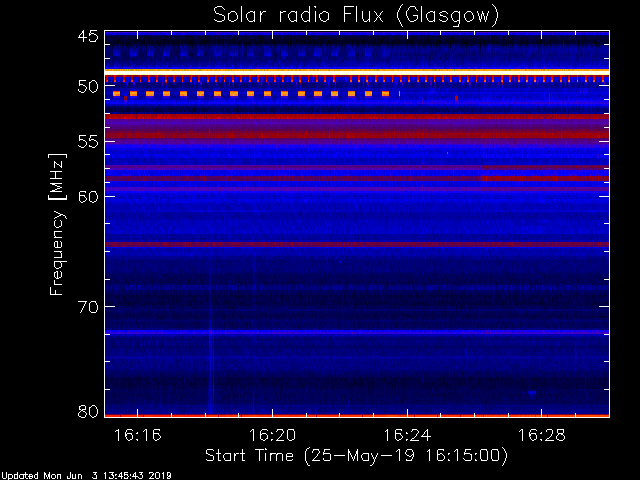The height and width of the screenshot is (480, 640).
Task: Click the bright white band near 48 MHz
Action: 357,72
